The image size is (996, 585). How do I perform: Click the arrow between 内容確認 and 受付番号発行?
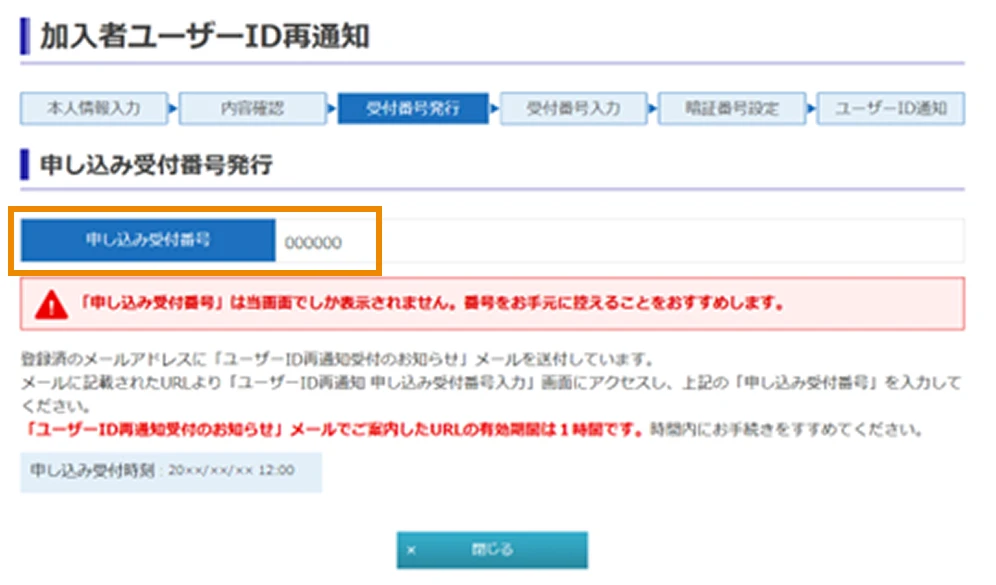pos(331,109)
